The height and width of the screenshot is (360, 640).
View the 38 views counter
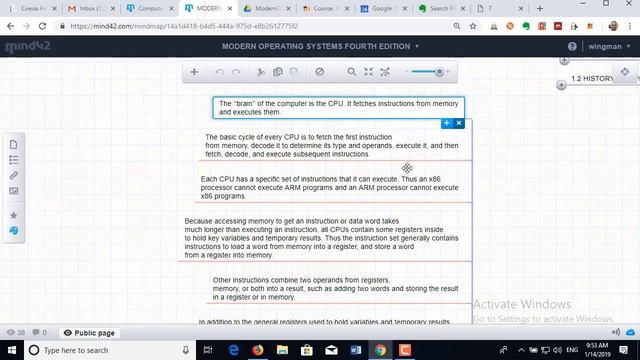tap(16, 333)
